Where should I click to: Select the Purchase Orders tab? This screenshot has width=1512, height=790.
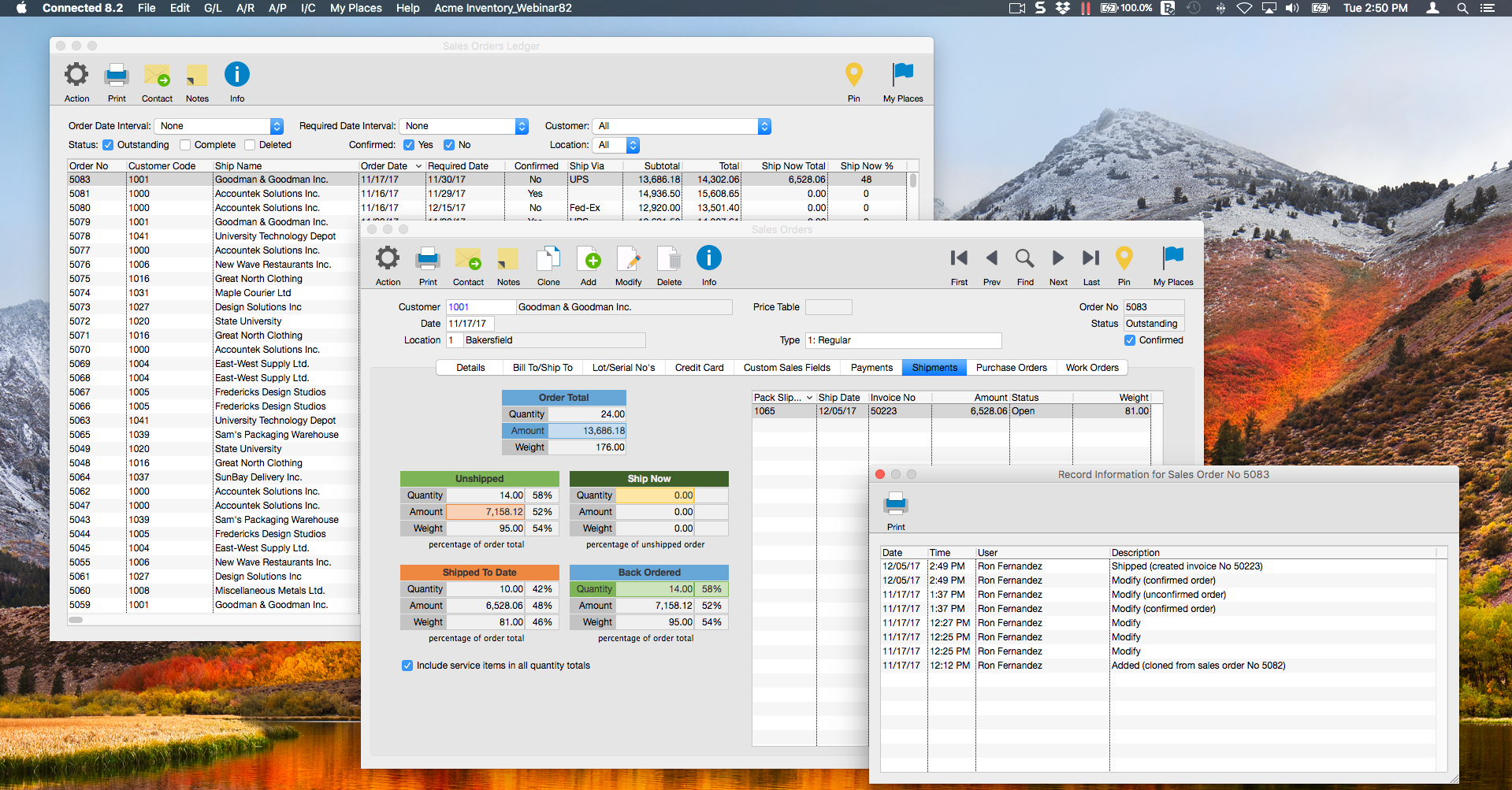pos(1011,368)
